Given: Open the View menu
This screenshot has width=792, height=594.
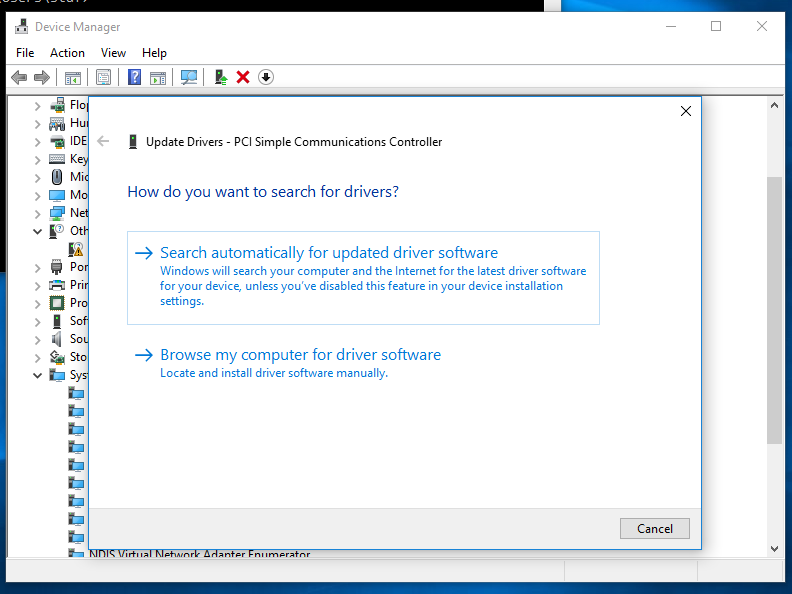Looking at the screenshot, I should coord(113,53).
